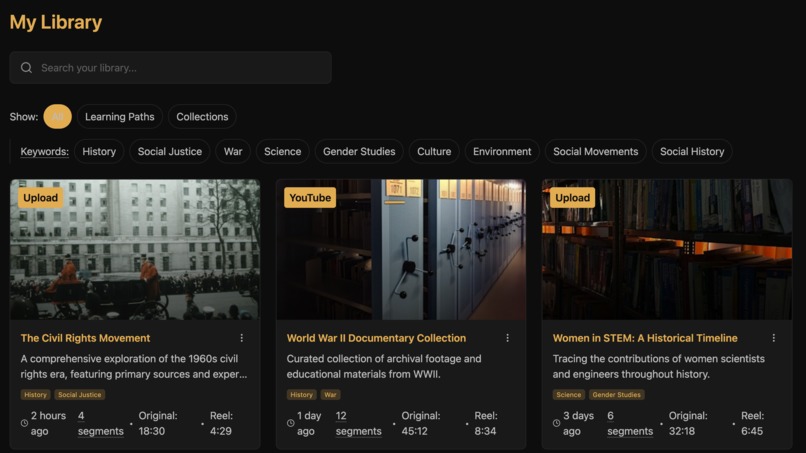Click Gender Studies tag on Women in STEM card

[616, 394]
